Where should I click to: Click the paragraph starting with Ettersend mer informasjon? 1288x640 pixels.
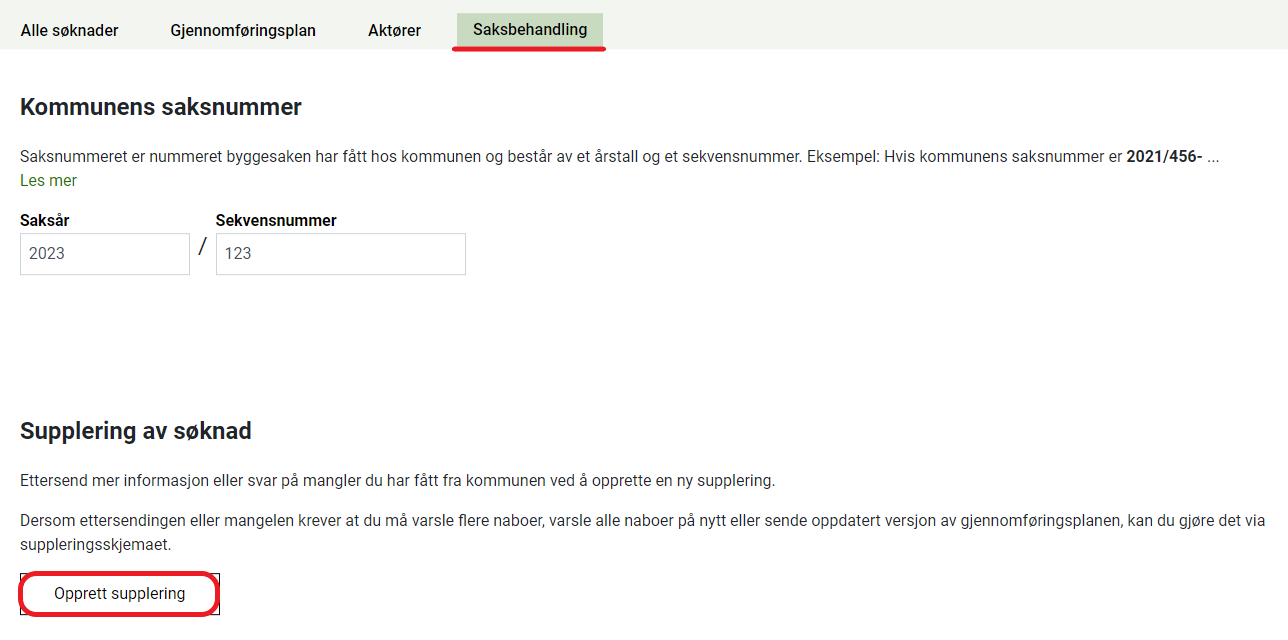tap(397, 480)
